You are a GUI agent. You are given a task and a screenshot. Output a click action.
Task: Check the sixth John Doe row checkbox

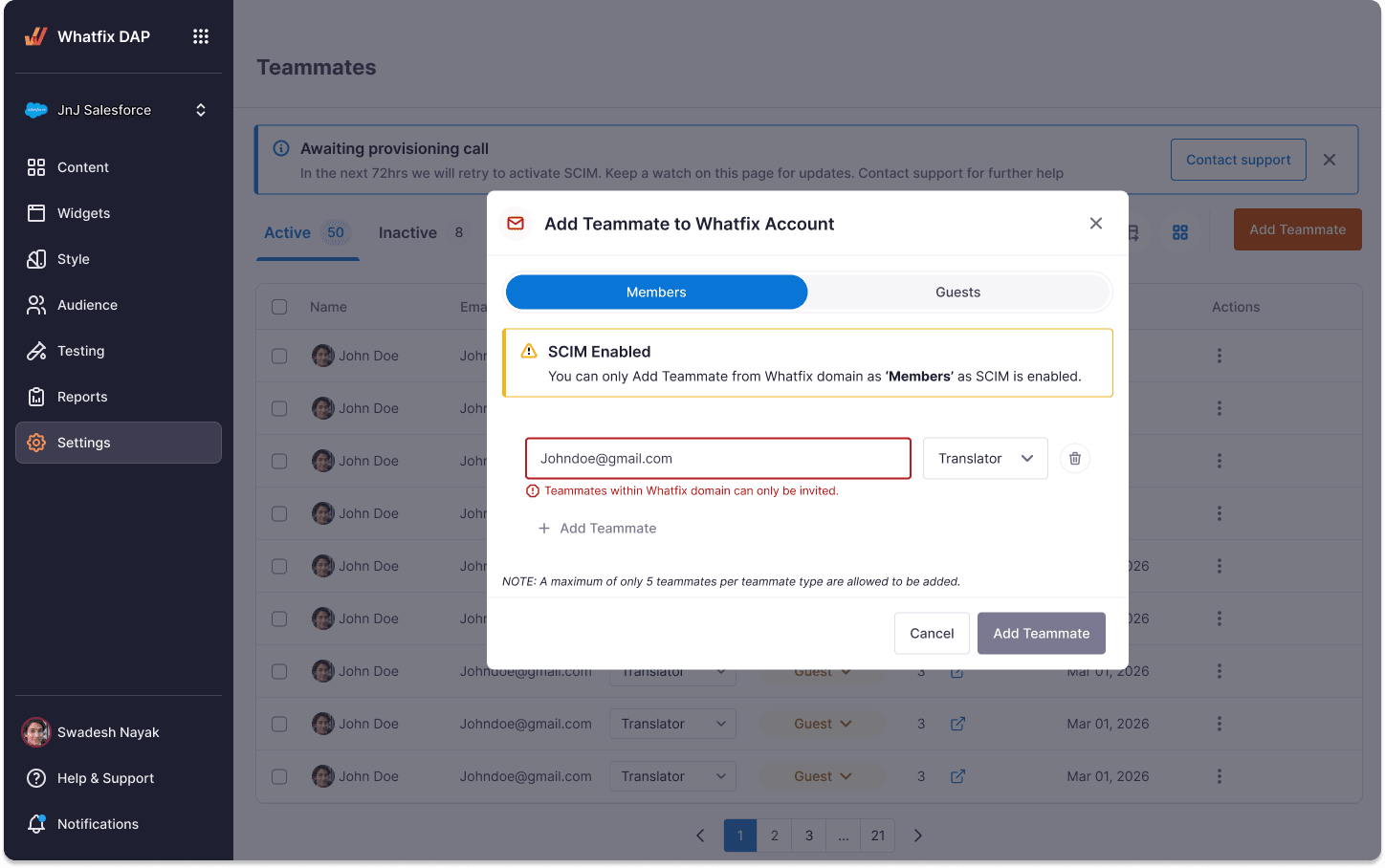click(279, 618)
